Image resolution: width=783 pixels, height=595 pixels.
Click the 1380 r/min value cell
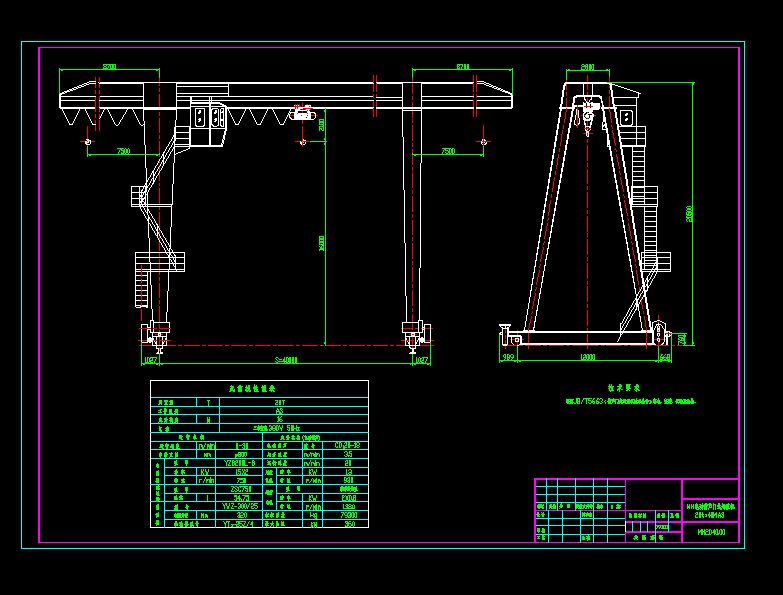click(x=348, y=506)
